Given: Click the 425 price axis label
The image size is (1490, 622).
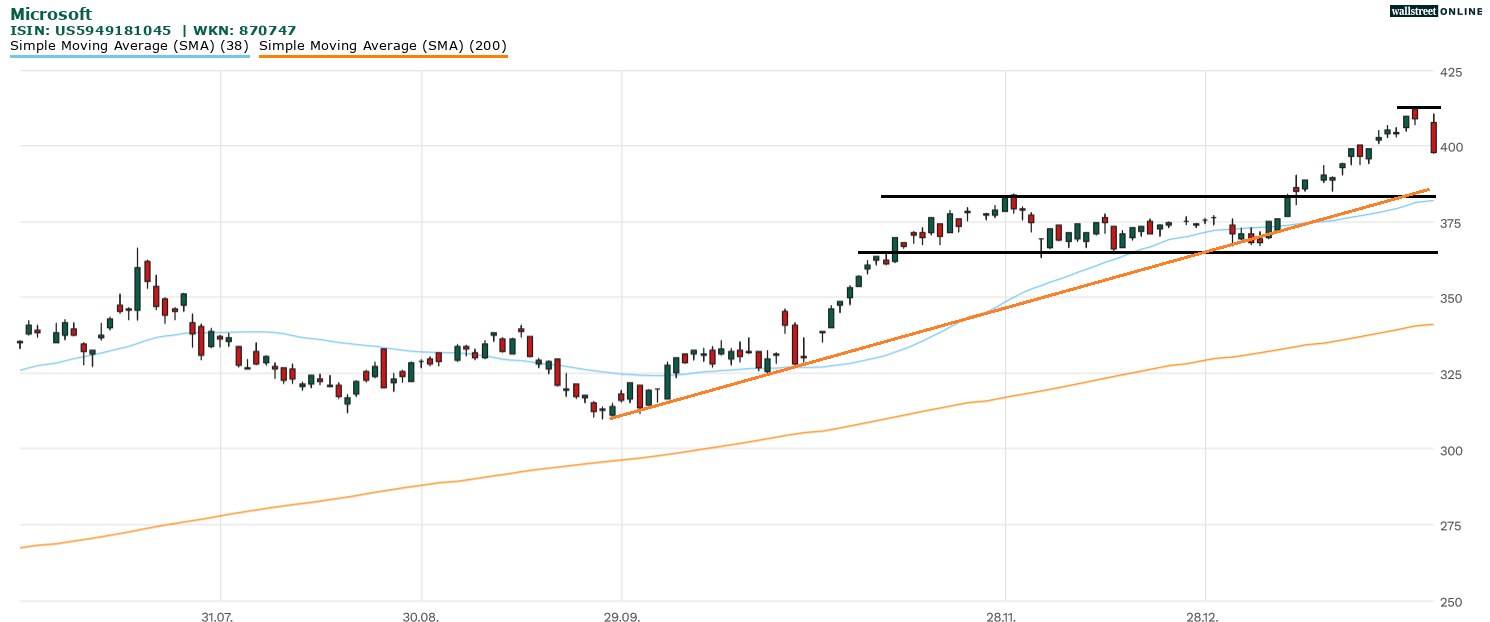Looking at the screenshot, I should [1451, 72].
